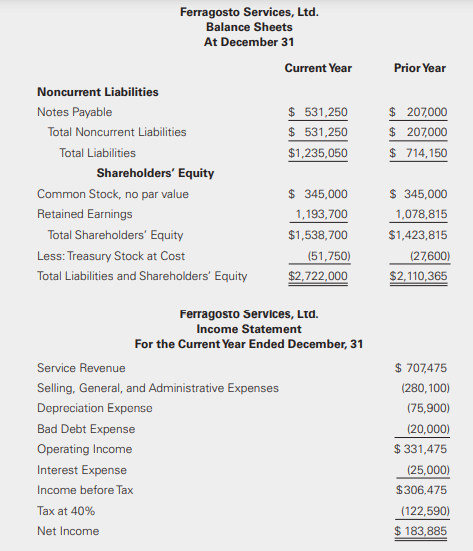Select the Notes Payable row label

74,112
